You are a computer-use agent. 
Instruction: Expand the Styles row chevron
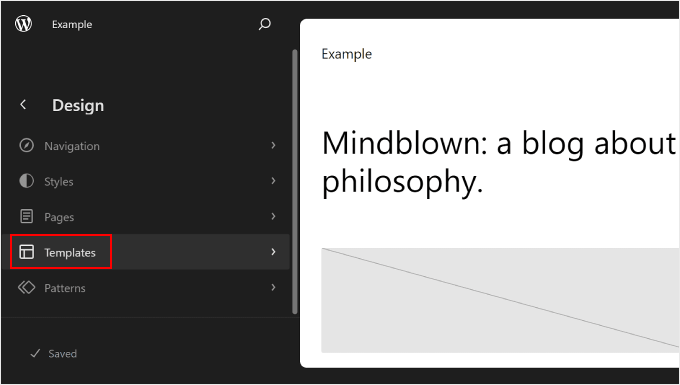click(273, 181)
